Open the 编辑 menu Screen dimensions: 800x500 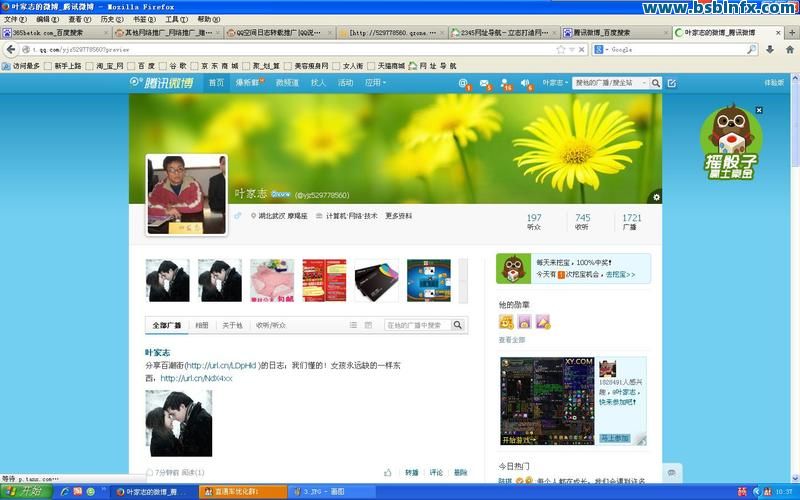click(x=47, y=19)
